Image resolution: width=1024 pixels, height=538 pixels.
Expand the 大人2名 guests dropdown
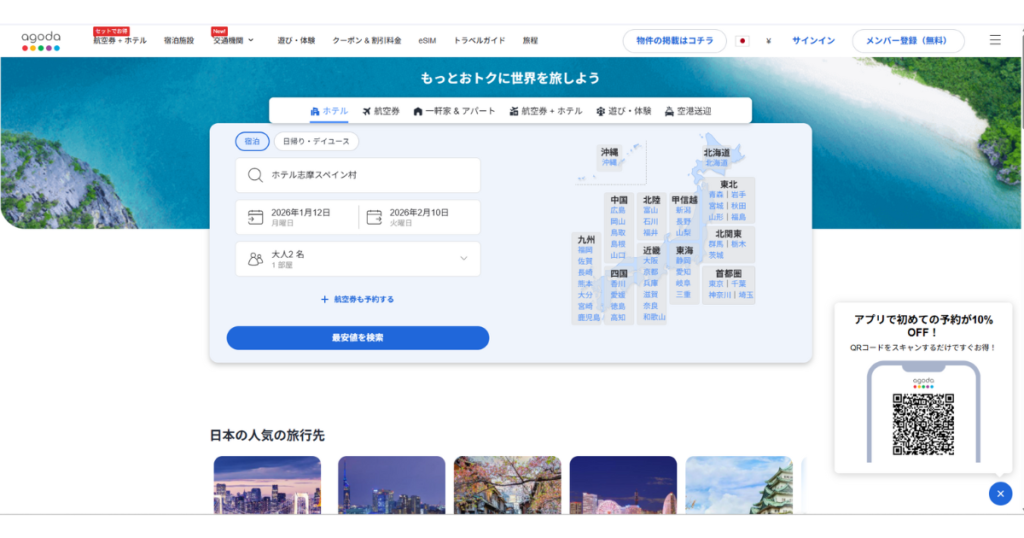[x=463, y=259]
